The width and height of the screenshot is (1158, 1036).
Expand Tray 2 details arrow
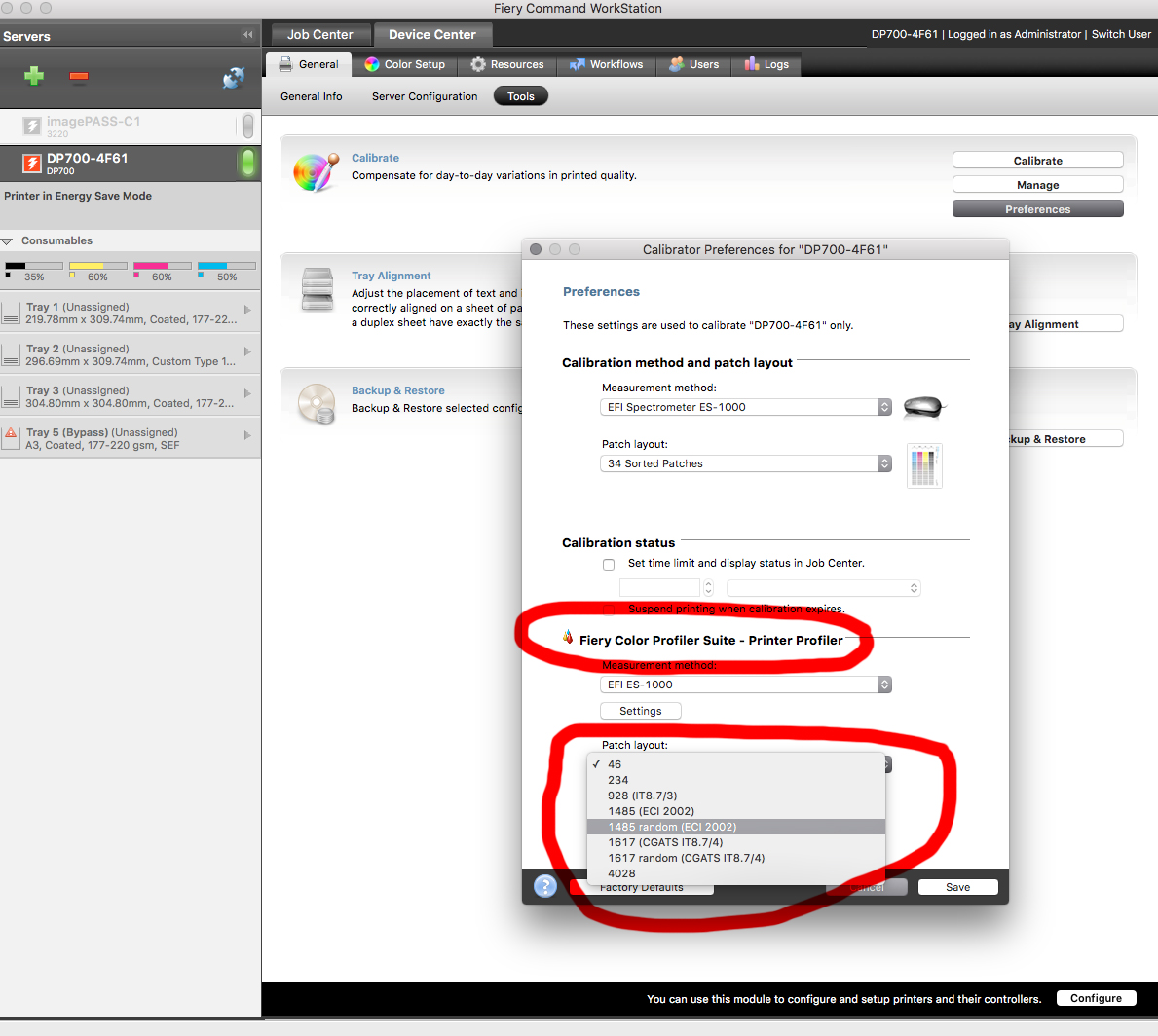[x=247, y=351]
